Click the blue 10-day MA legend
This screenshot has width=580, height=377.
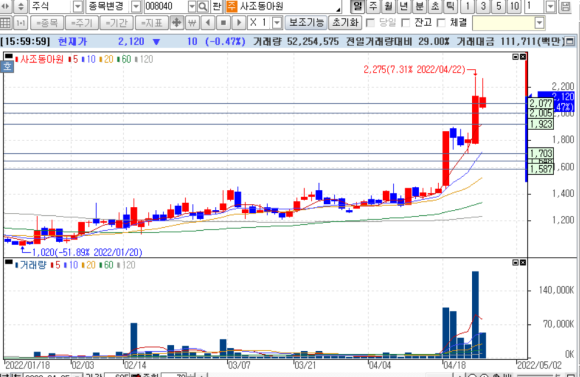tap(89, 59)
